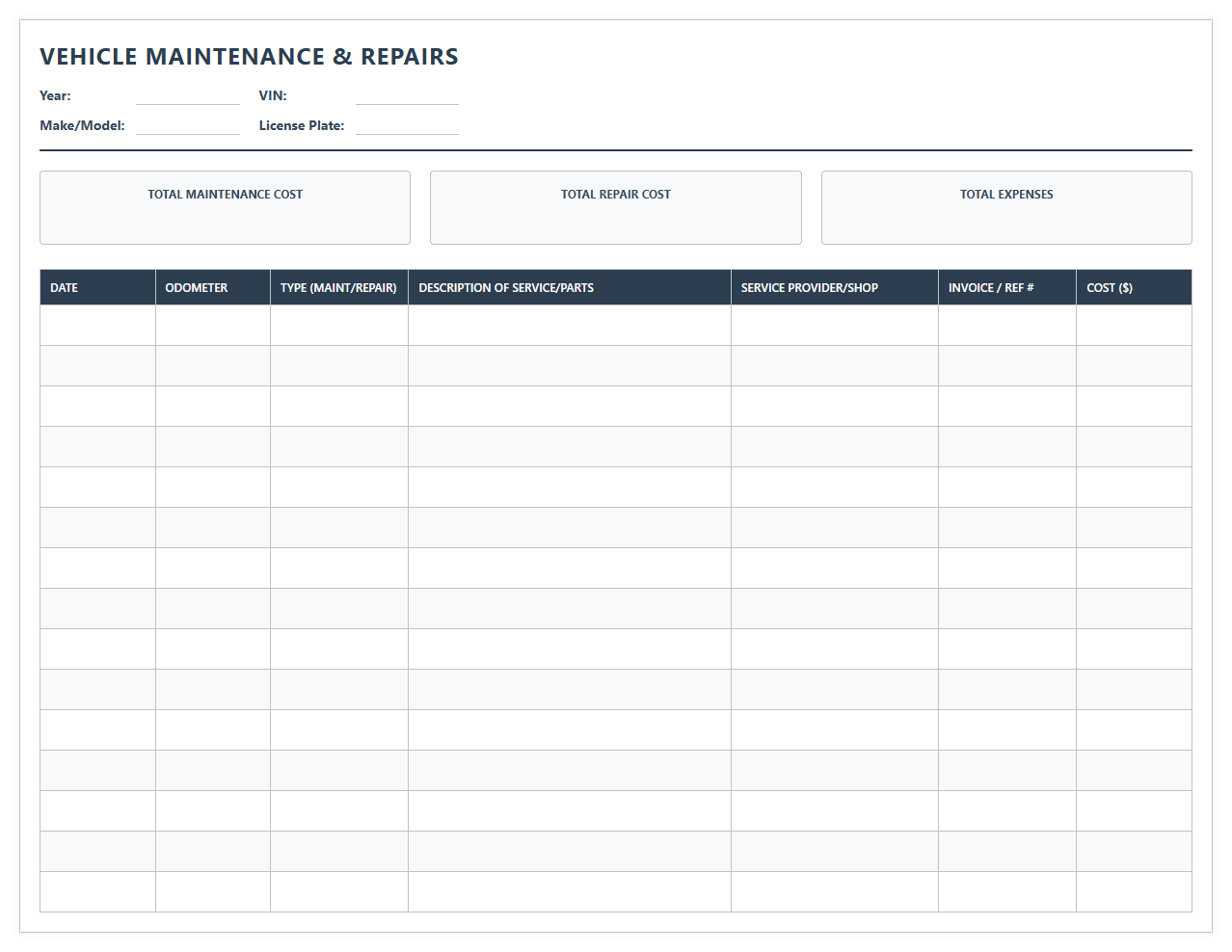Click the Vehicle Maintenance & Repairs title
The width and height of the screenshot is (1232, 952).
point(249,57)
